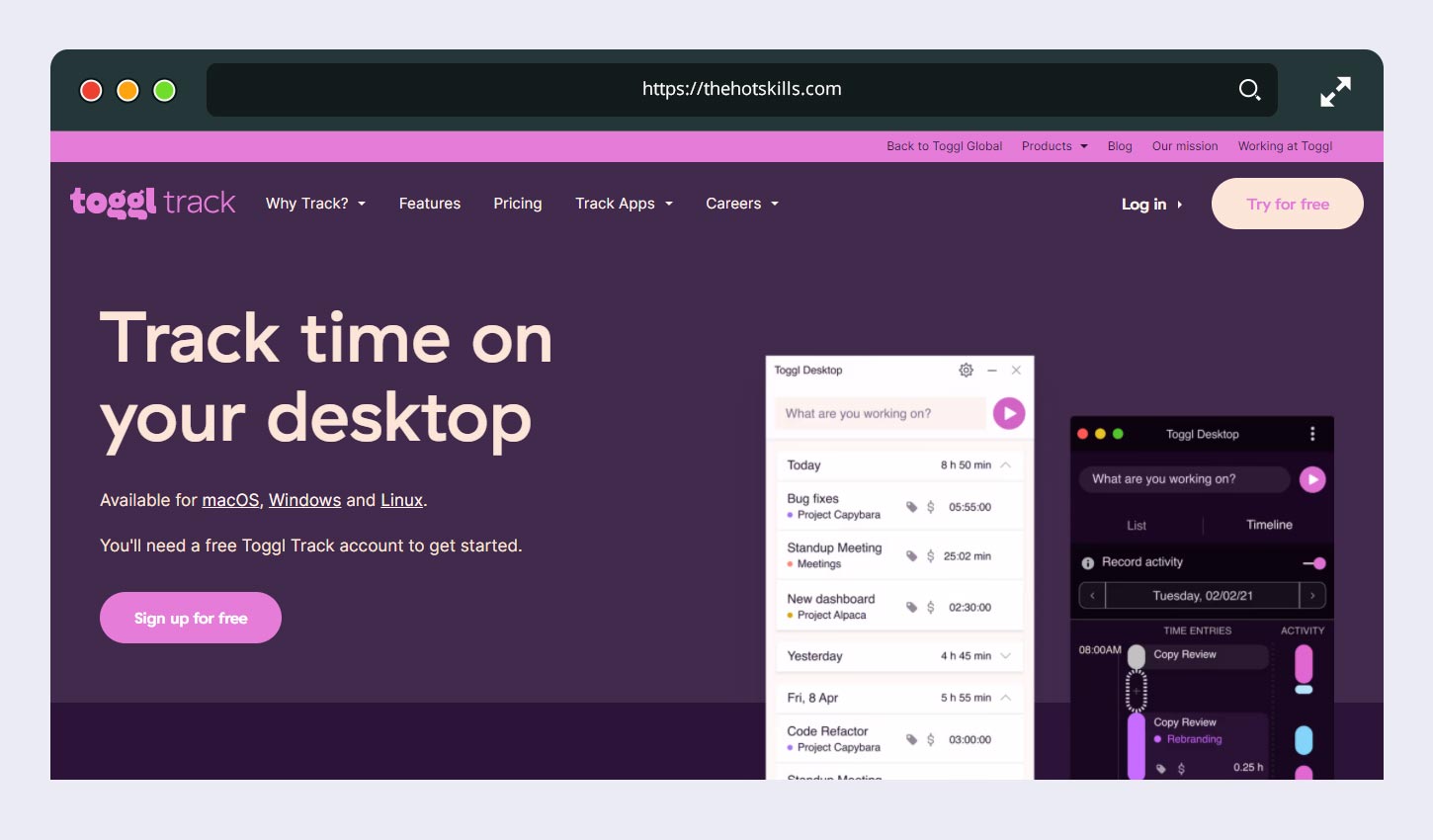Click the What are you working on? field in dark window
1433x840 pixels.
tap(1184, 479)
